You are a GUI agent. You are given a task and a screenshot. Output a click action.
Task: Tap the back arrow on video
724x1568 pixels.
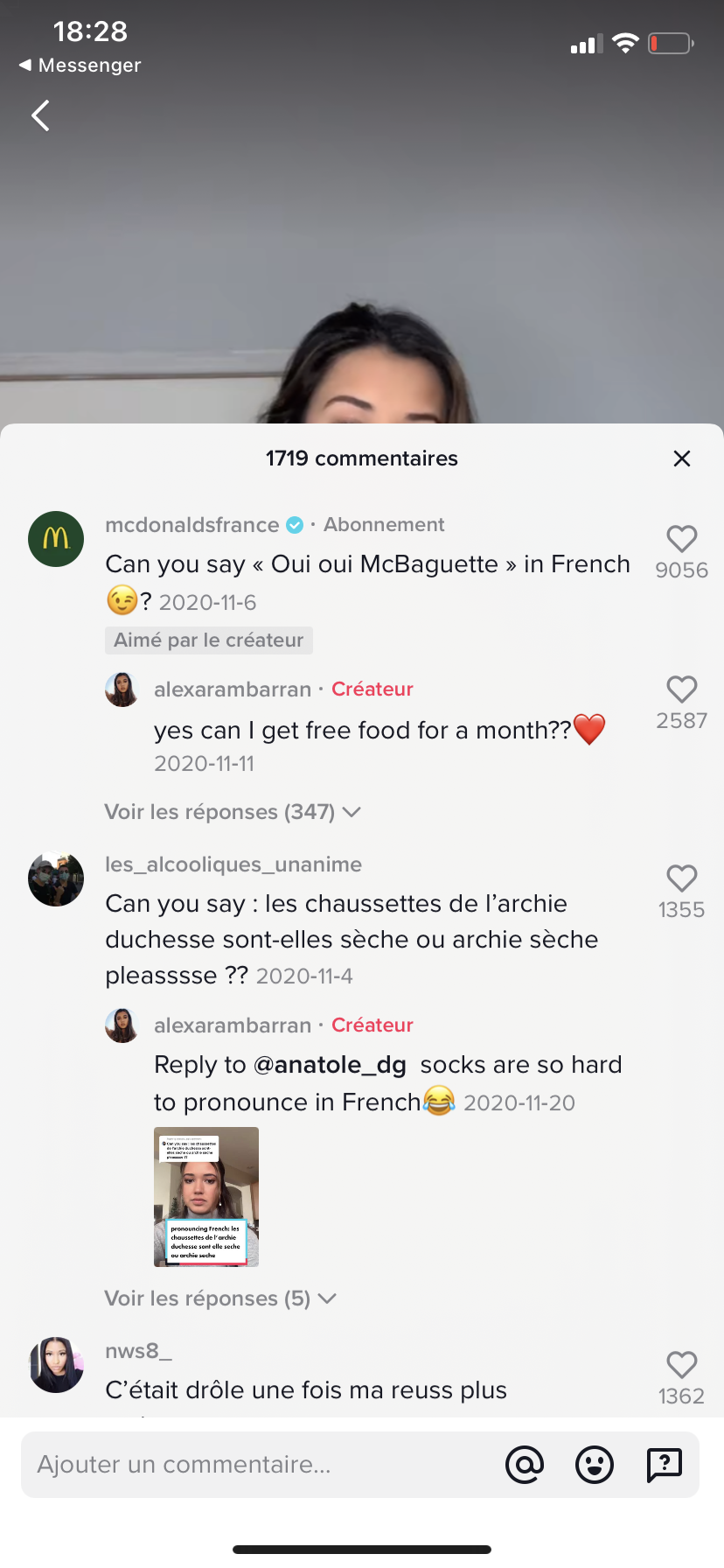pyautogui.click(x=40, y=115)
